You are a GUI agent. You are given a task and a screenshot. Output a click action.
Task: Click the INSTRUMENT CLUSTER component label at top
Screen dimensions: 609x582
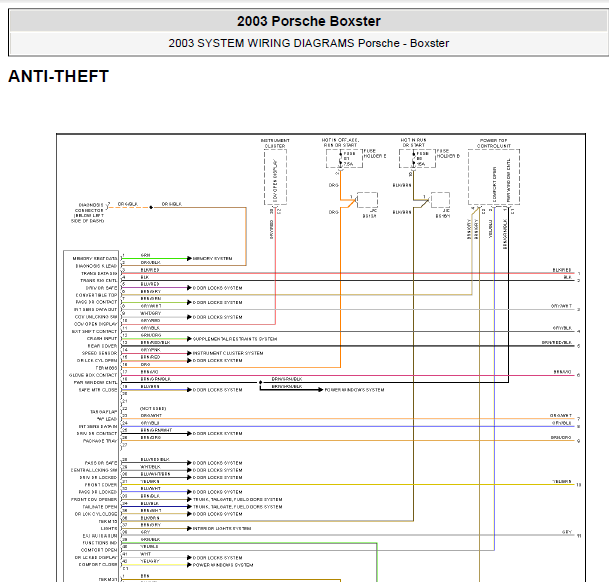(x=275, y=143)
